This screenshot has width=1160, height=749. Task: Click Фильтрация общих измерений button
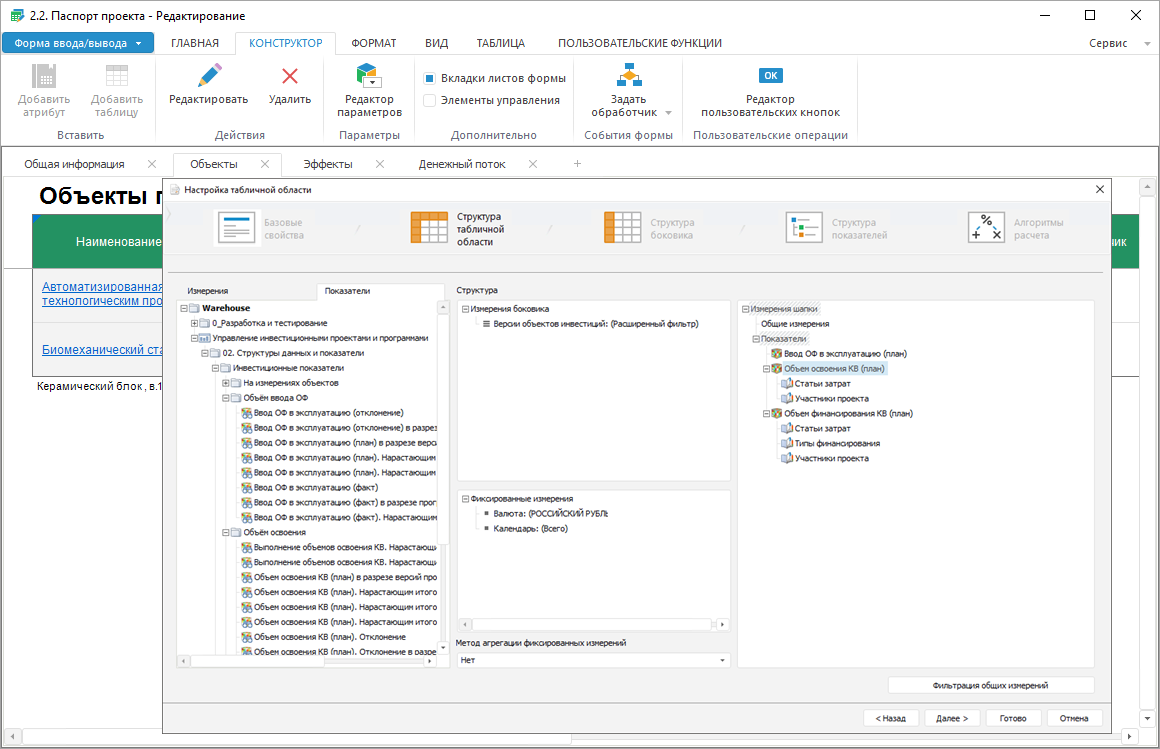click(991, 685)
